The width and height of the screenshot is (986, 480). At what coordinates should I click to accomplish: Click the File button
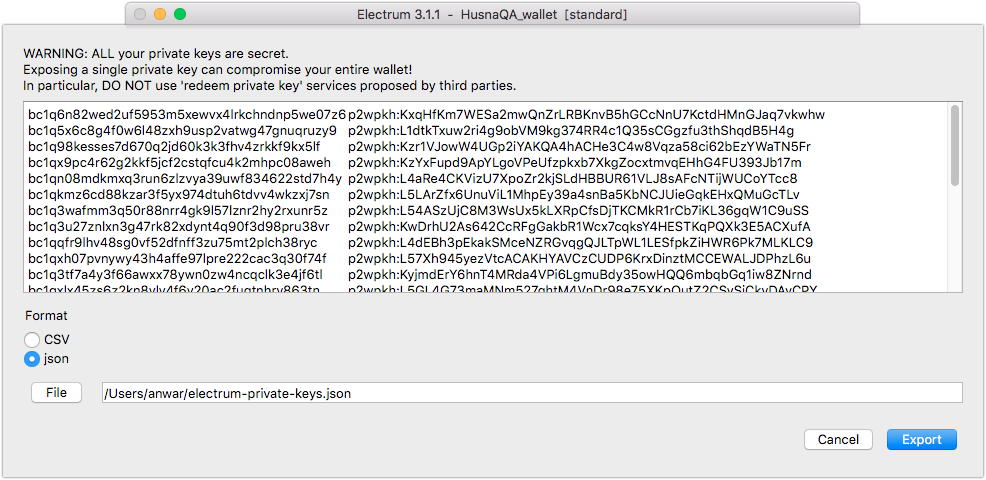[x=57, y=393]
